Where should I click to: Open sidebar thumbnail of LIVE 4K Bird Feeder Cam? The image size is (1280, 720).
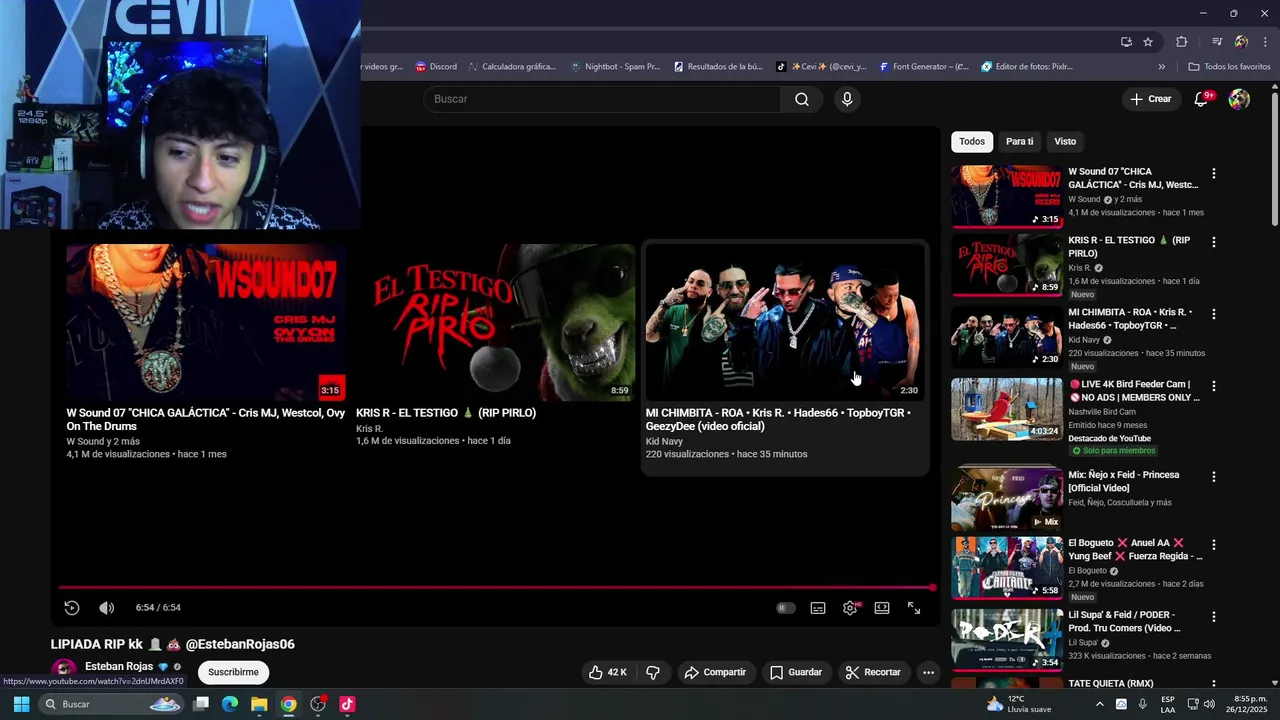[1007, 409]
